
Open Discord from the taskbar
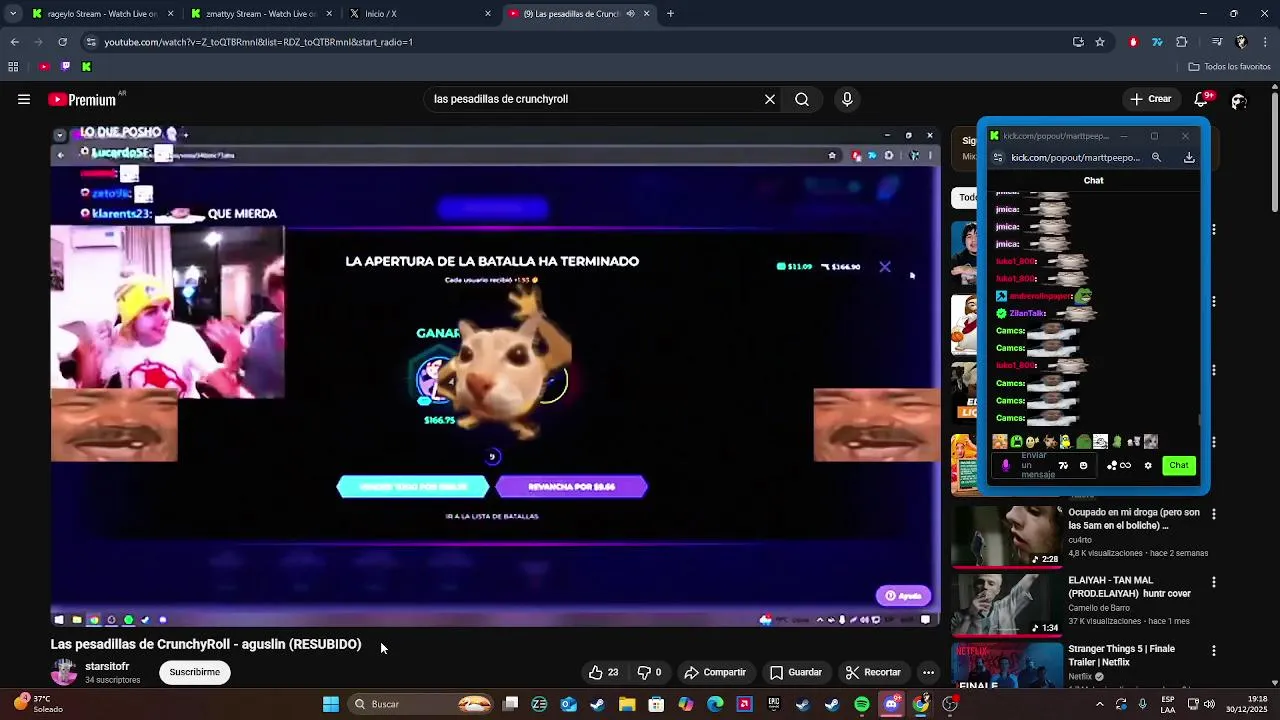point(891,704)
